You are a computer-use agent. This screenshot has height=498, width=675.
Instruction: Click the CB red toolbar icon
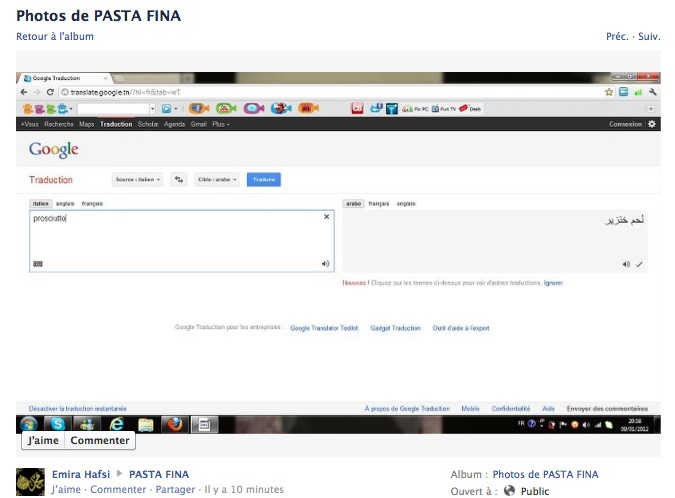pyautogui.click(x=357, y=108)
